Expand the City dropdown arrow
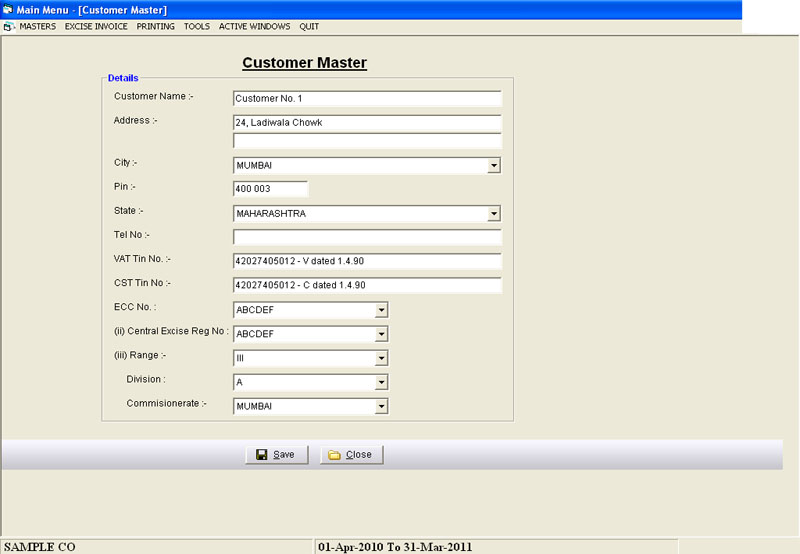 tap(493, 165)
